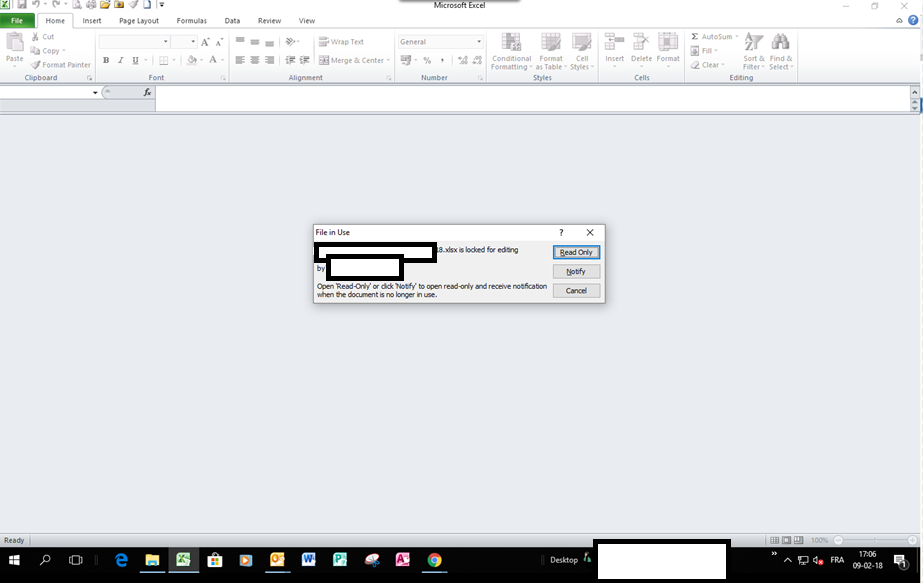Image resolution: width=924 pixels, height=583 pixels.
Task: Click the Center alignment icon
Action: tap(255, 60)
